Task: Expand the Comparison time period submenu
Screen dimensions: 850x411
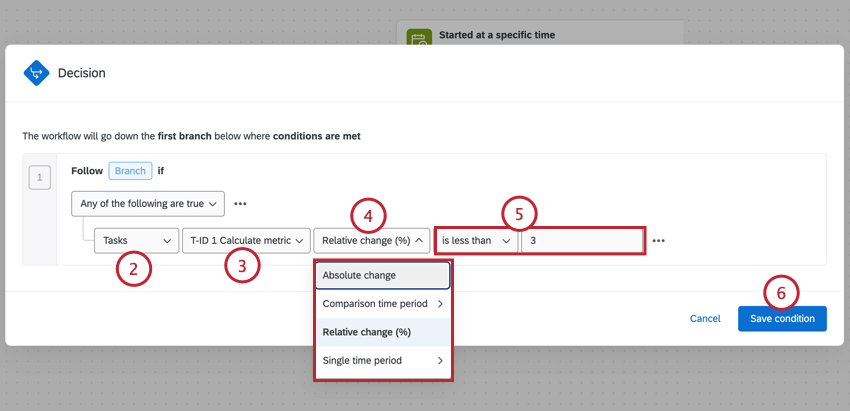Action: [383, 303]
